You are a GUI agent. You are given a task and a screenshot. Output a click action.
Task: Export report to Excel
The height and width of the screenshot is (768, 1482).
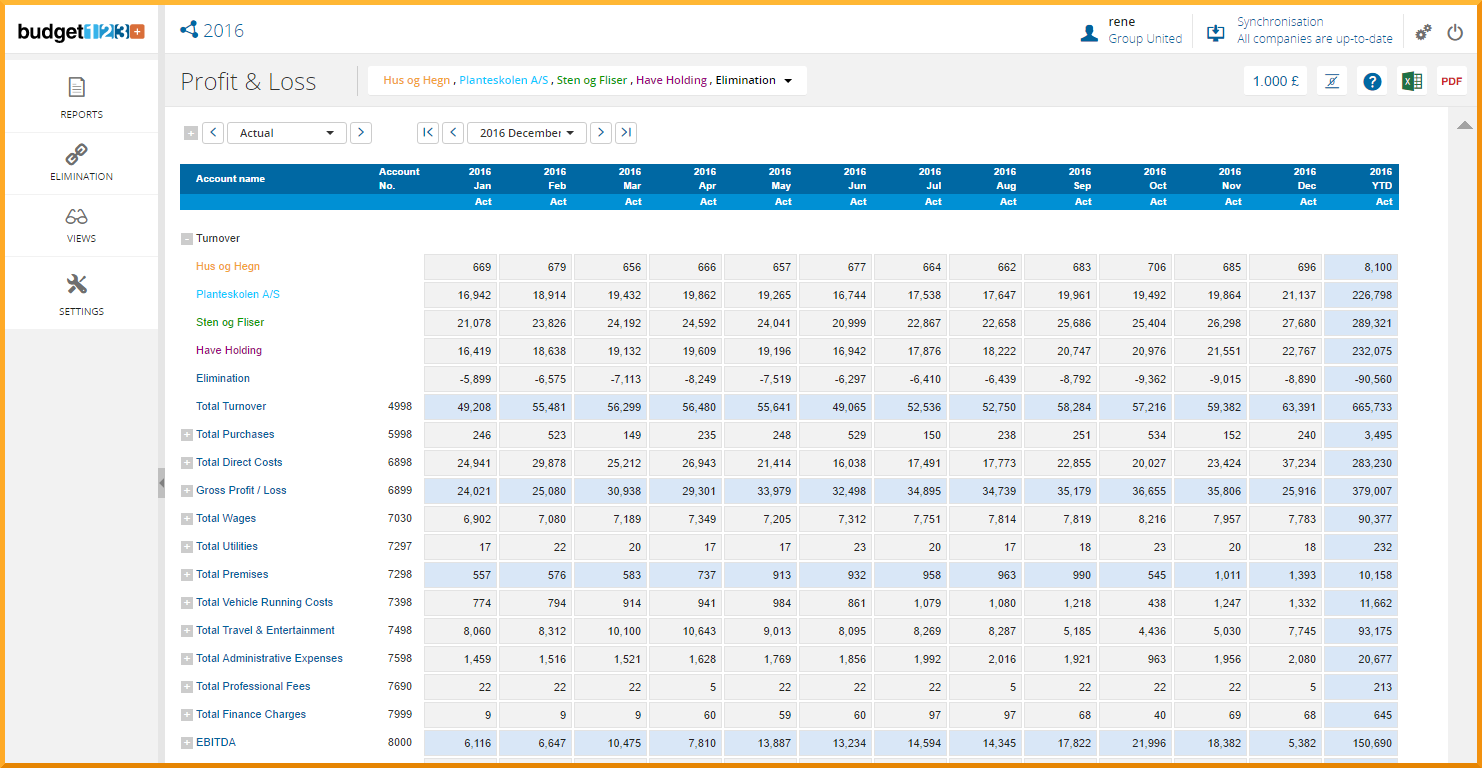pos(1411,81)
